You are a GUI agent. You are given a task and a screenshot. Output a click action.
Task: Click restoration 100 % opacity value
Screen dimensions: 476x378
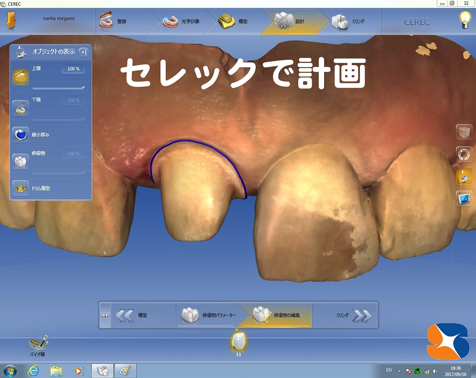(x=73, y=154)
